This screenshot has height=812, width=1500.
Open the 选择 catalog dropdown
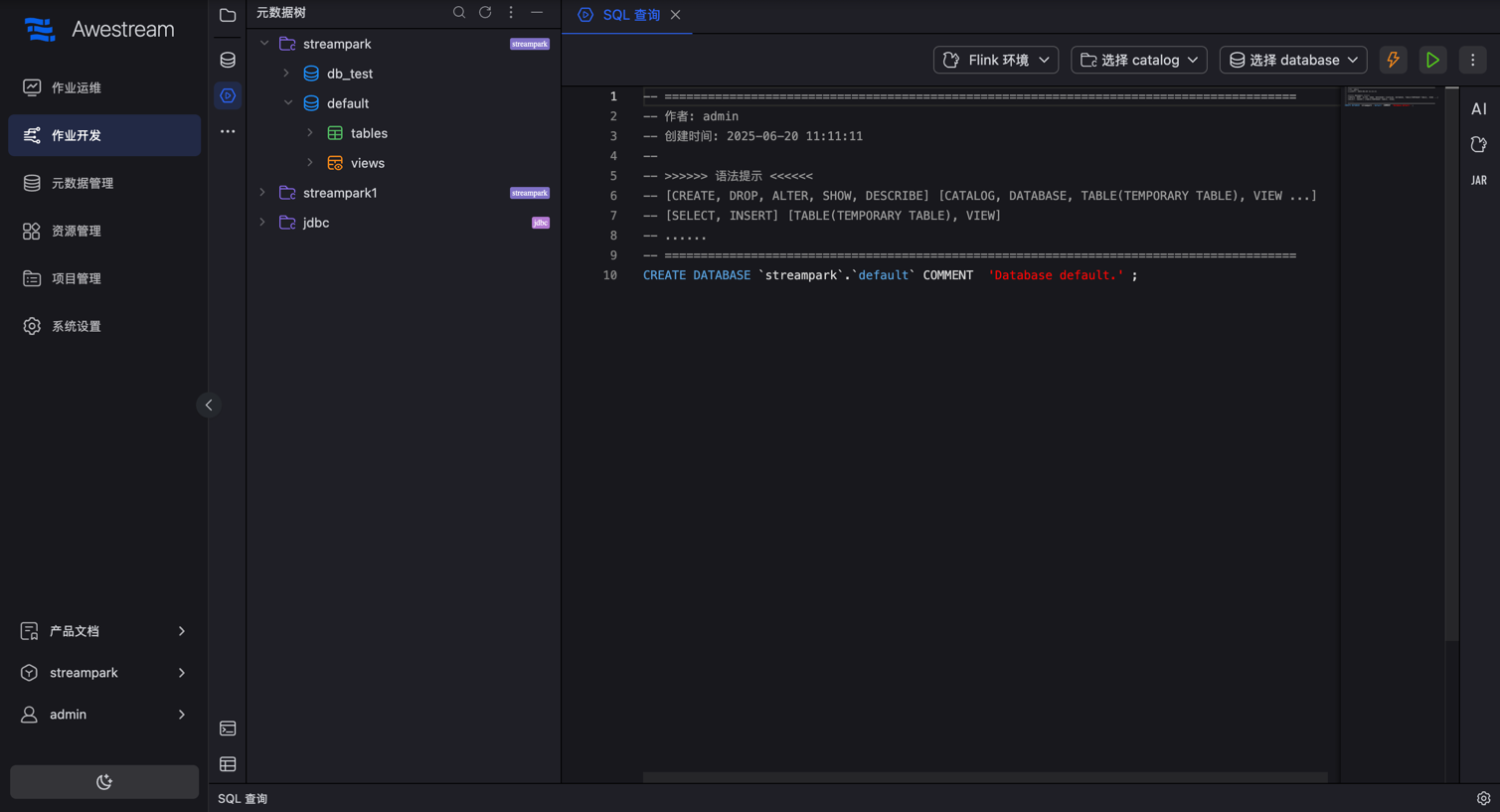point(1138,60)
